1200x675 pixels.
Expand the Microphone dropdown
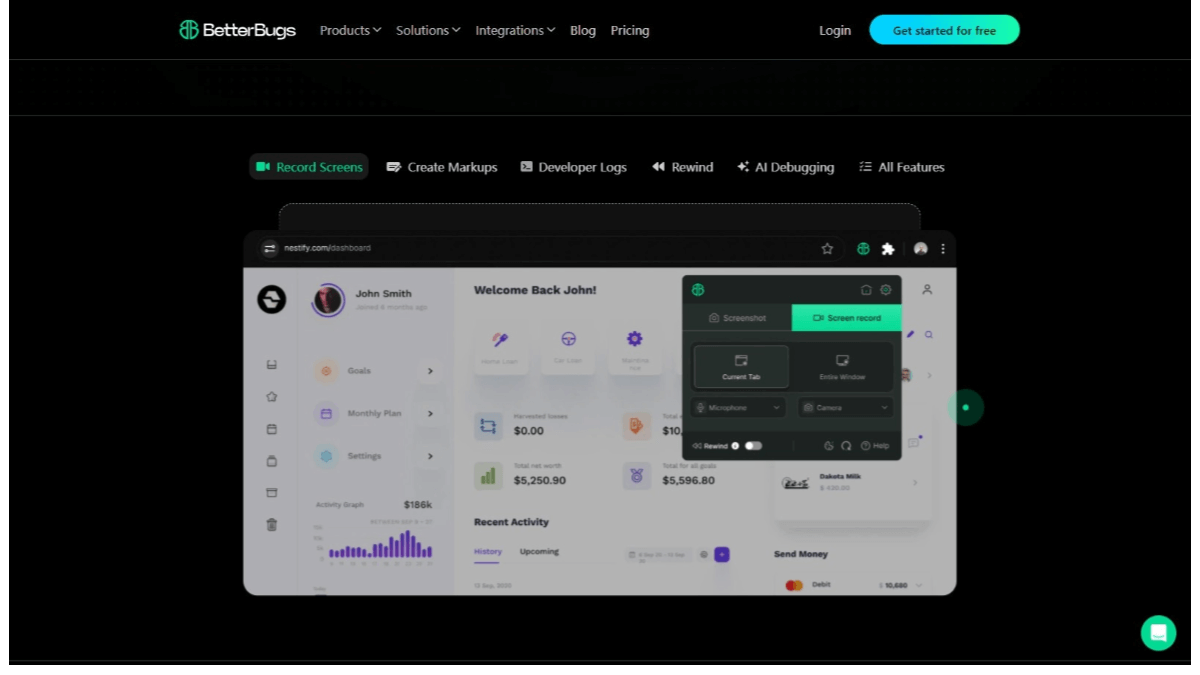(738, 408)
